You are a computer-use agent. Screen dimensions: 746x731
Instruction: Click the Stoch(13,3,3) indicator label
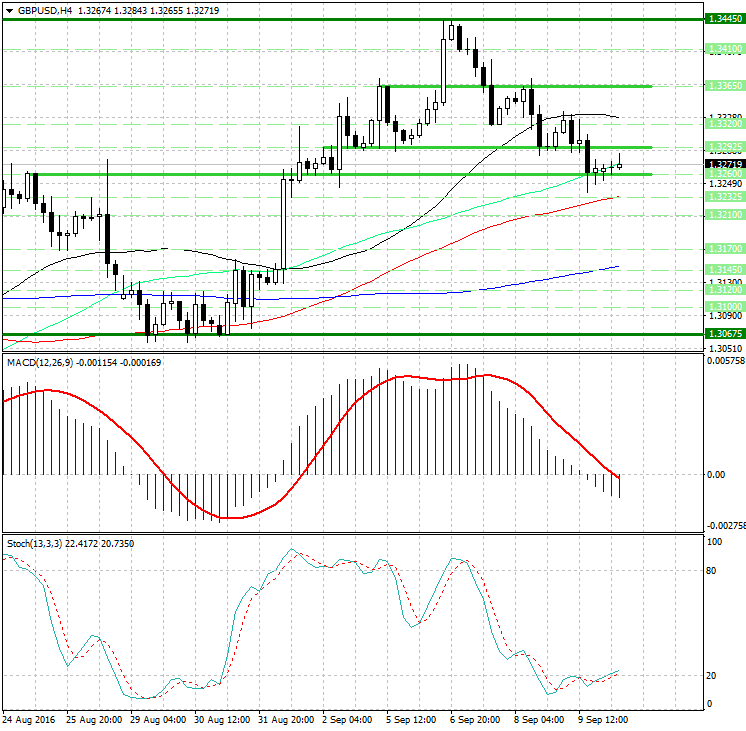coord(33,543)
